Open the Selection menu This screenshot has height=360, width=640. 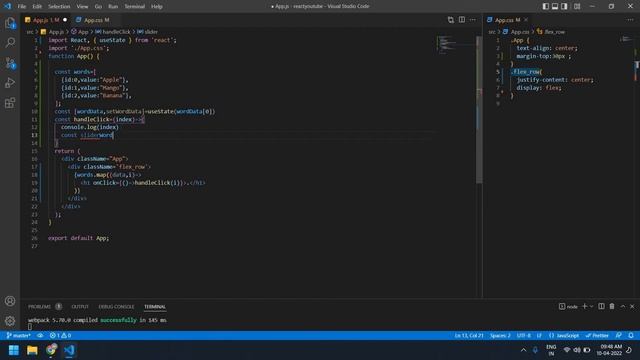pos(59,7)
